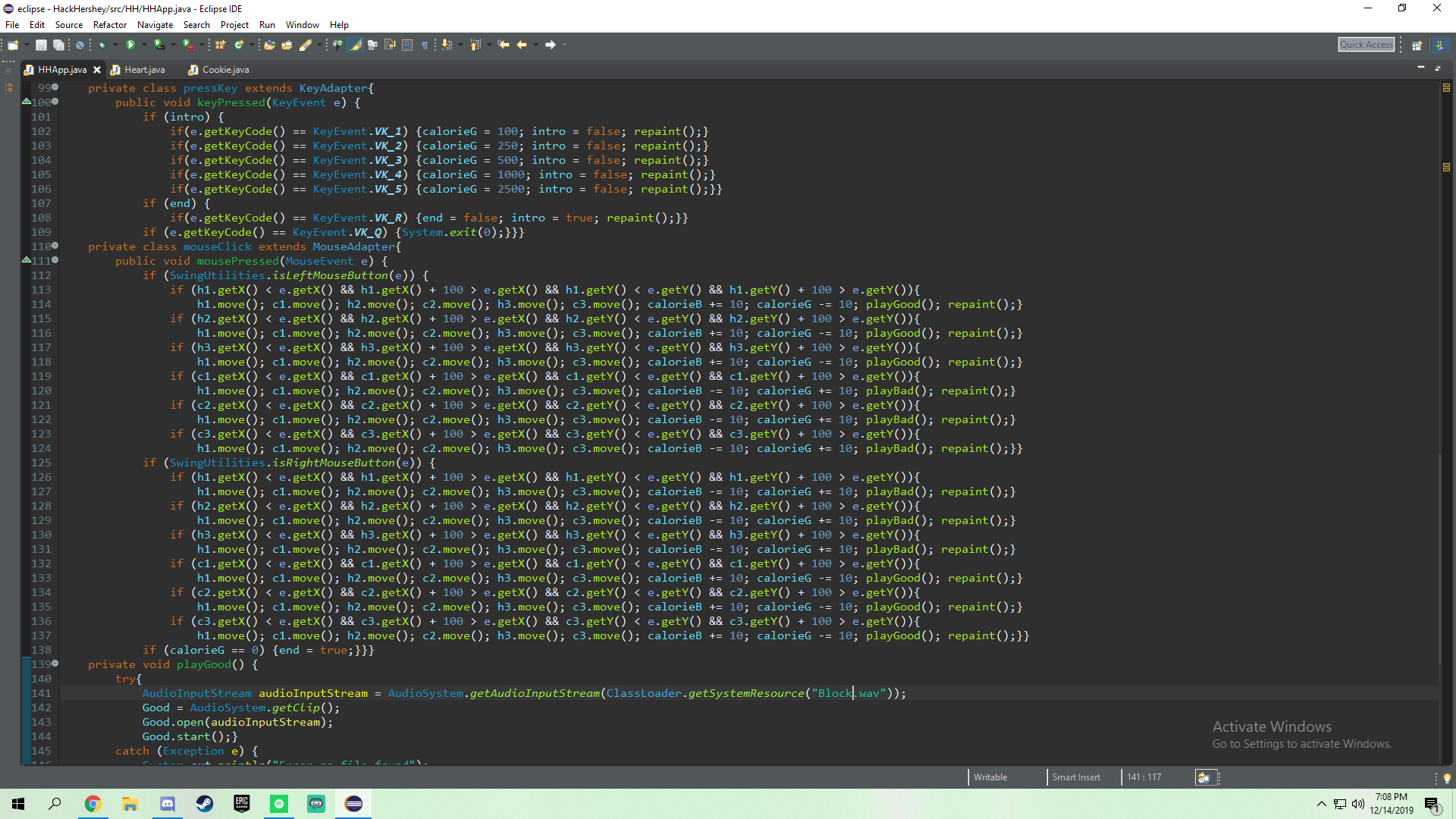The height and width of the screenshot is (819, 1456).
Task: Toggle Skip All Breakpoints
Action: point(80,45)
